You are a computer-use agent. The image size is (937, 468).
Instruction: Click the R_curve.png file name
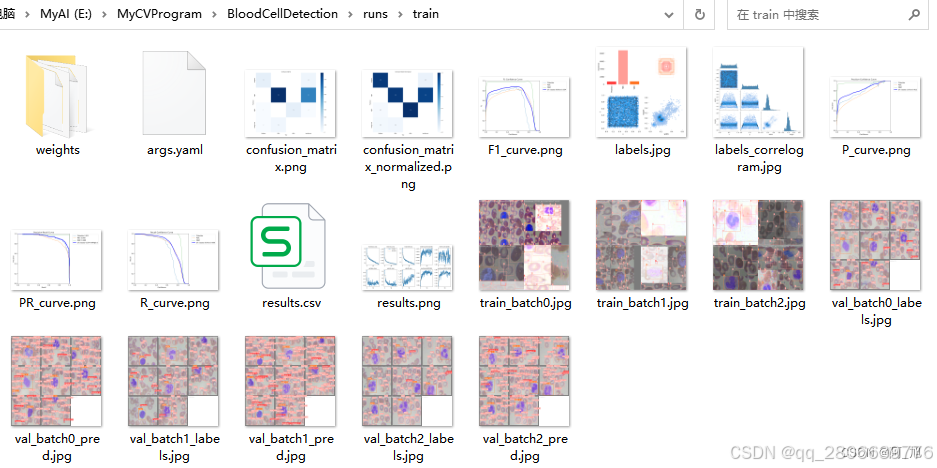(x=174, y=302)
